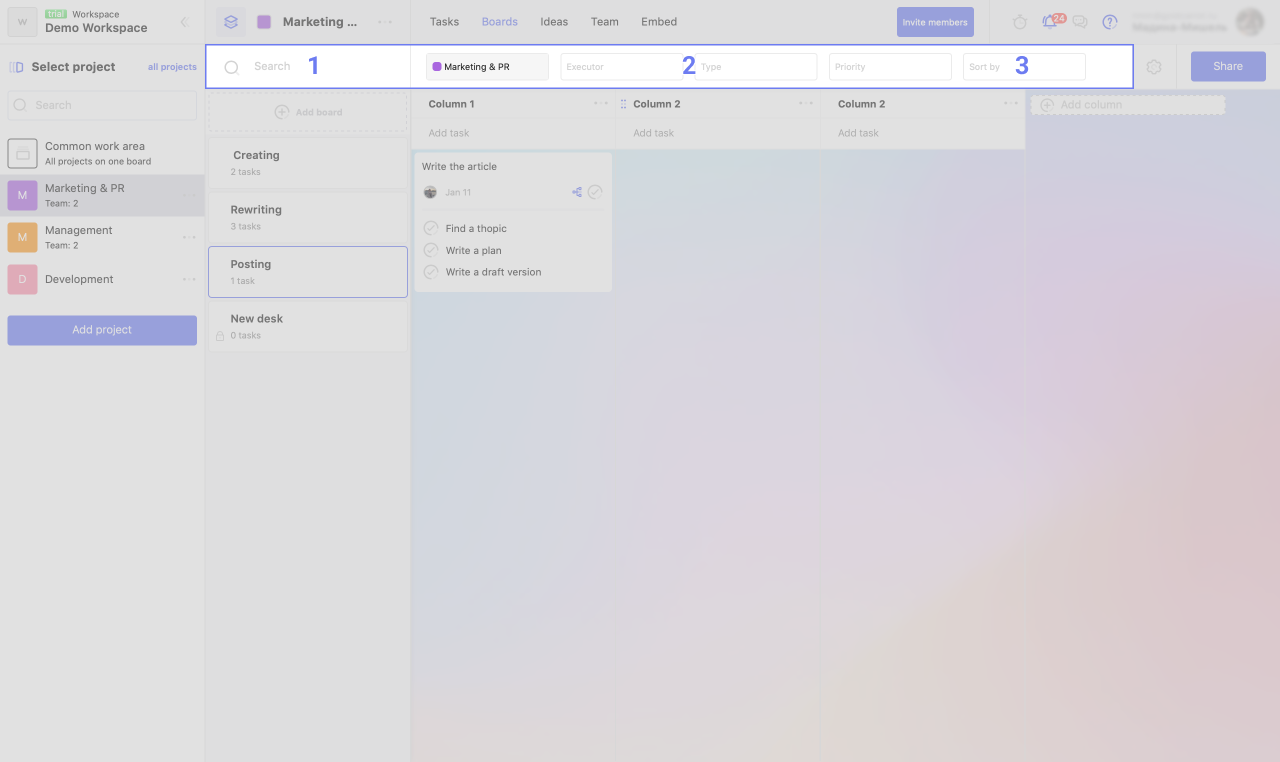Open the chat messages icon
This screenshot has width=1280, height=762.
1080,22
